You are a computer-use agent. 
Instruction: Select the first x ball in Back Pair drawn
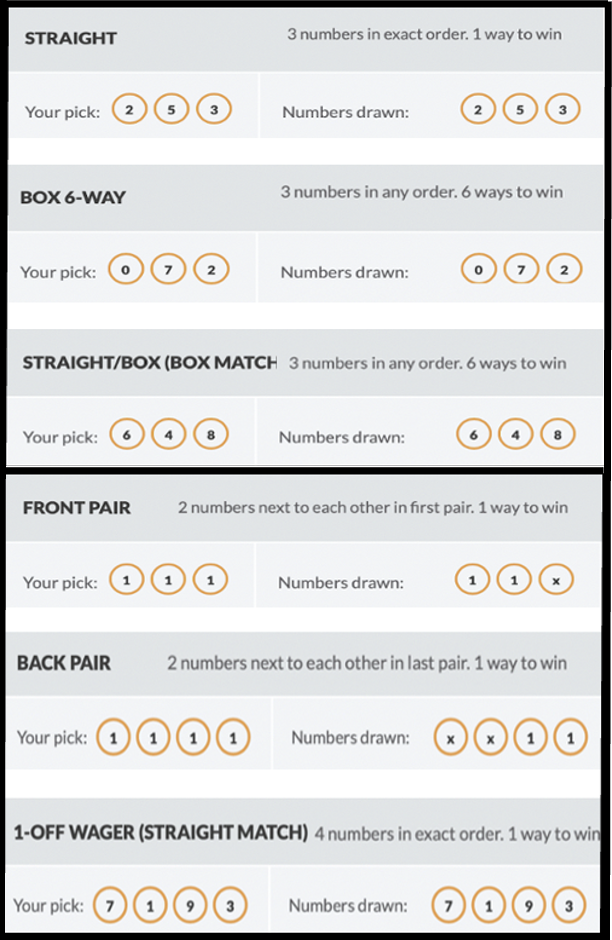point(450,737)
